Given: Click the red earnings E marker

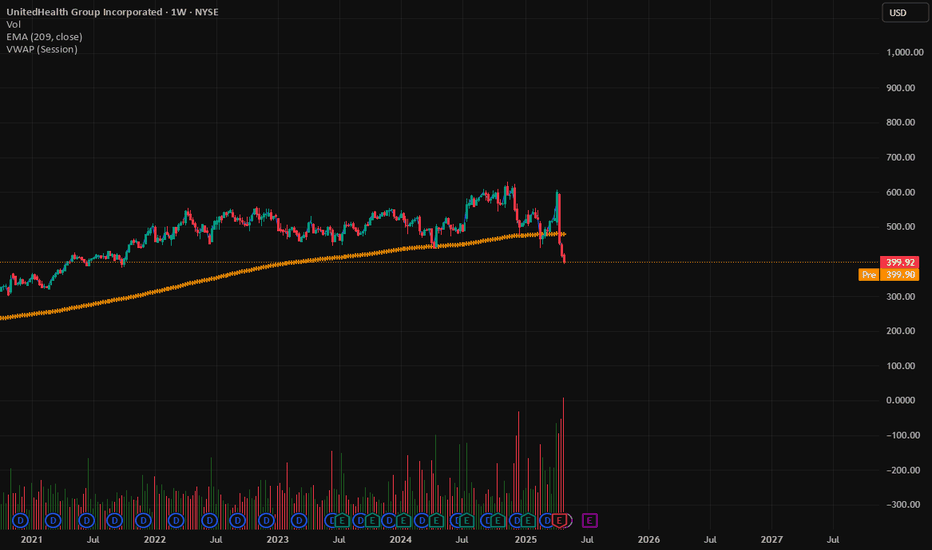Looking at the screenshot, I should [559, 520].
